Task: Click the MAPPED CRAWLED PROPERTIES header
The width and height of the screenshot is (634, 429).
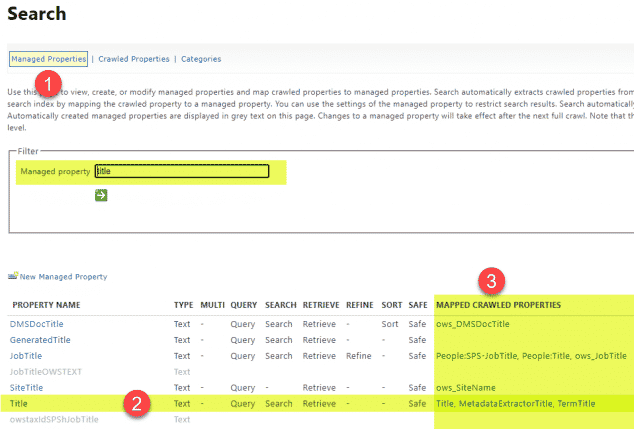Action: 499,305
